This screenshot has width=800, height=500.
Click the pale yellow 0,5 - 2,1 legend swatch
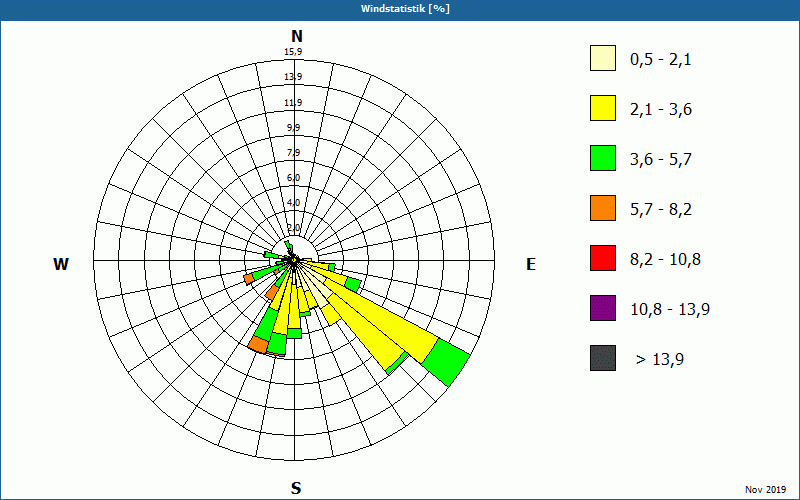pos(603,58)
